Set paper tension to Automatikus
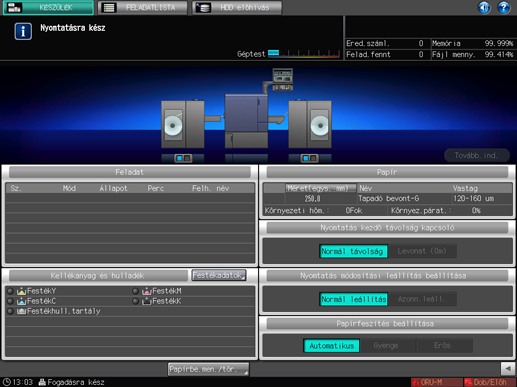517x387 pixels. point(331,346)
